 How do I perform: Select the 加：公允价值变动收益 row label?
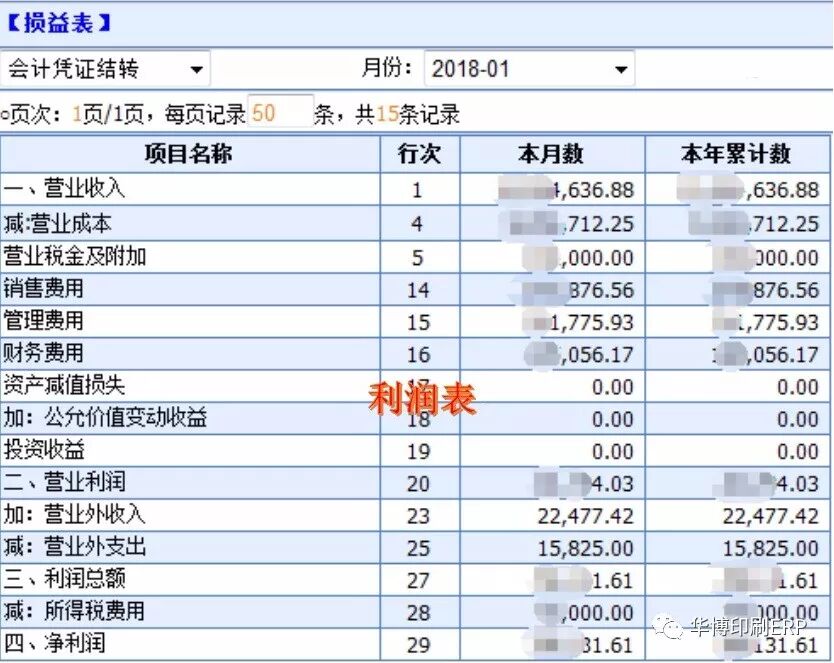[105, 418]
